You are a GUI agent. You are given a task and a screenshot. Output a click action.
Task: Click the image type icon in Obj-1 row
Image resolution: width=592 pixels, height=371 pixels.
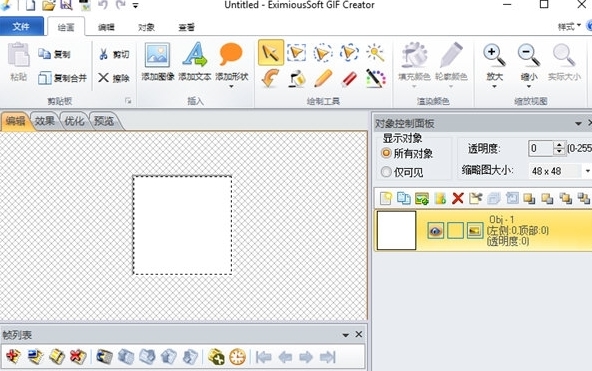pos(475,230)
